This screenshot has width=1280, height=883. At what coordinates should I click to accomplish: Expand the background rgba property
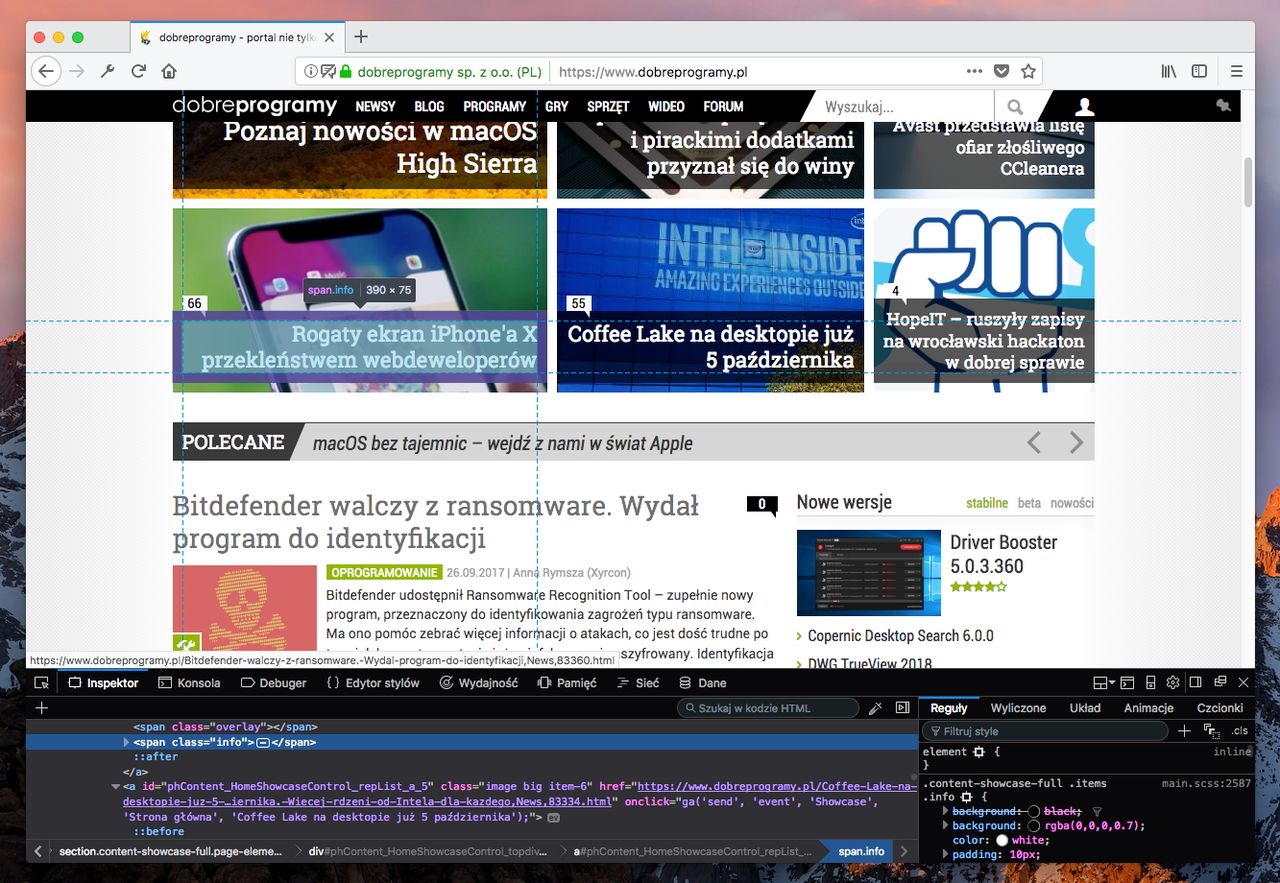point(946,826)
